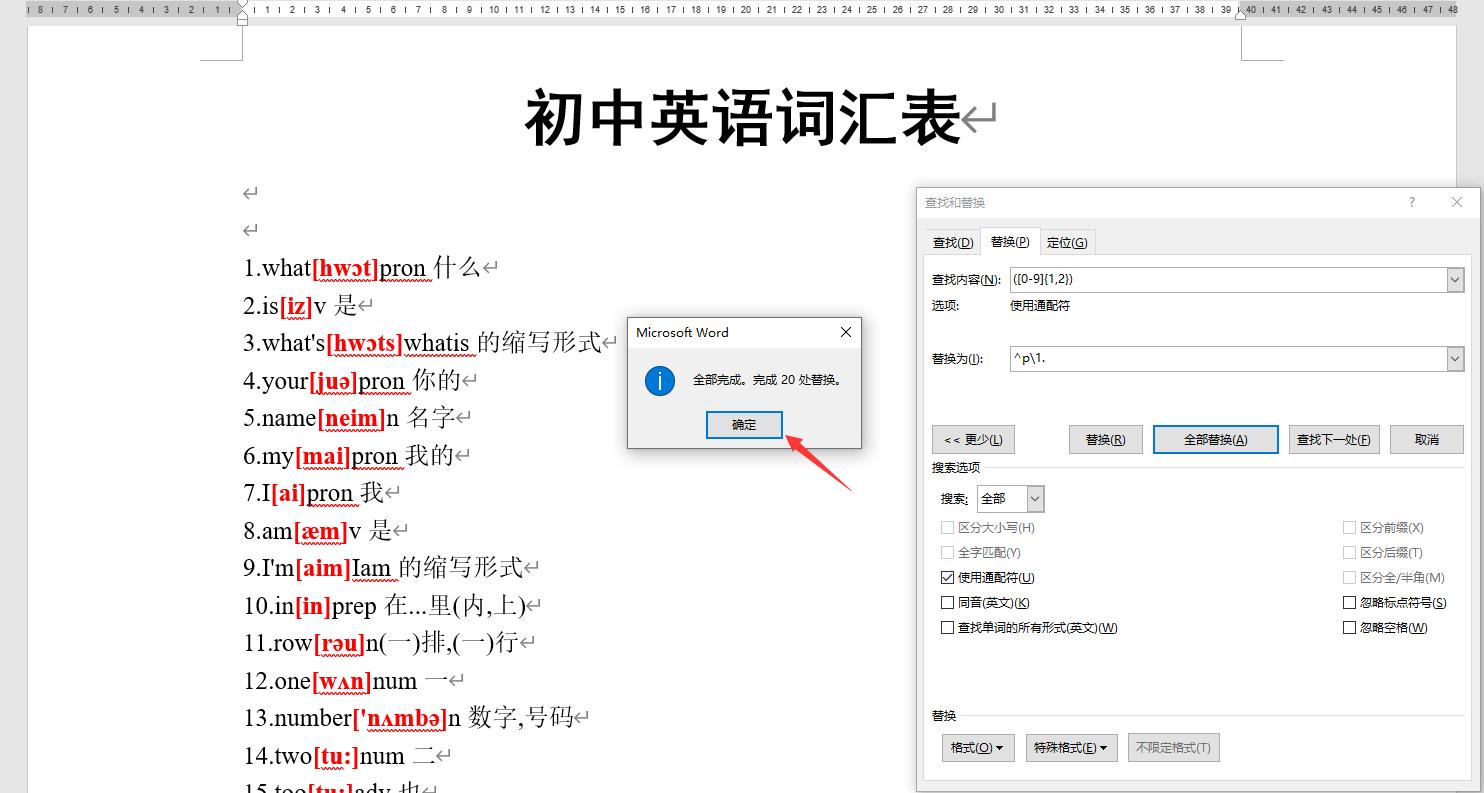The width and height of the screenshot is (1484, 793).
Task: Click the line 5.name[neim]n 名字
Action: tap(348, 418)
